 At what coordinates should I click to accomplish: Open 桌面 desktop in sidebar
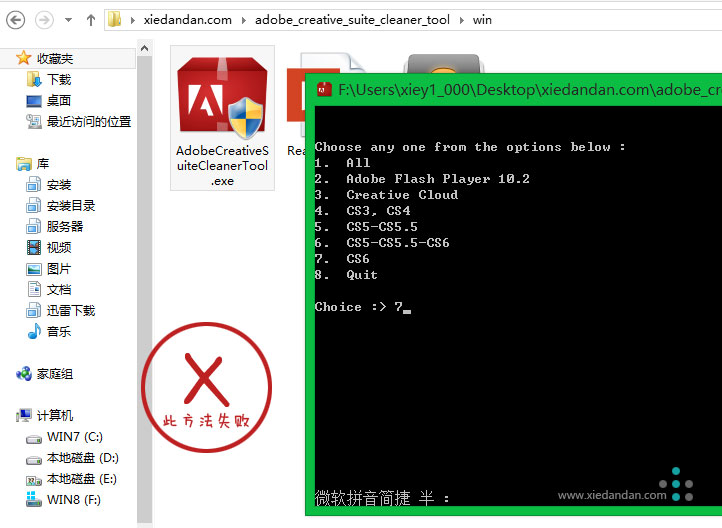click(x=58, y=100)
